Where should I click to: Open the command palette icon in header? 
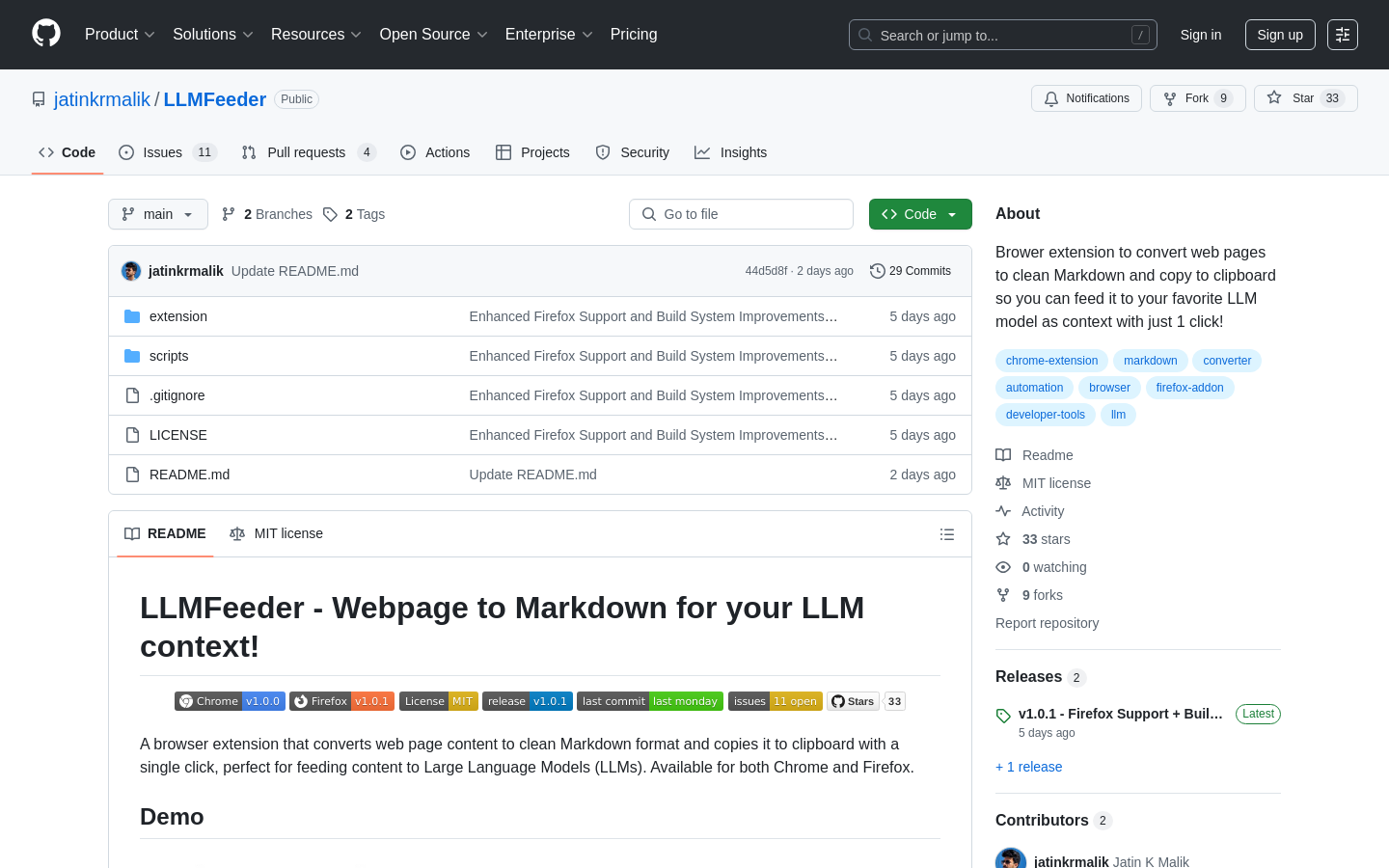(1343, 35)
